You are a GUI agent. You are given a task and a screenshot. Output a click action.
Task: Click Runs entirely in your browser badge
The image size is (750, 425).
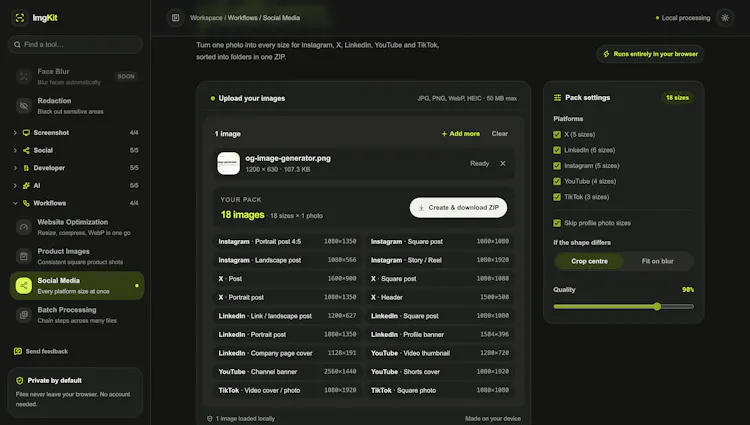650,54
